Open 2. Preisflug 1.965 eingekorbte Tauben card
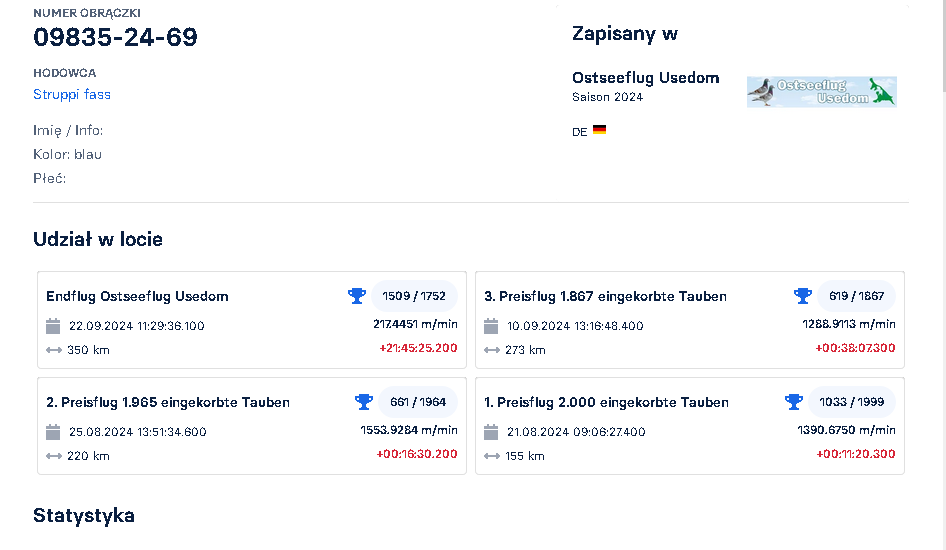946x550 pixels. tap(168, 402)
